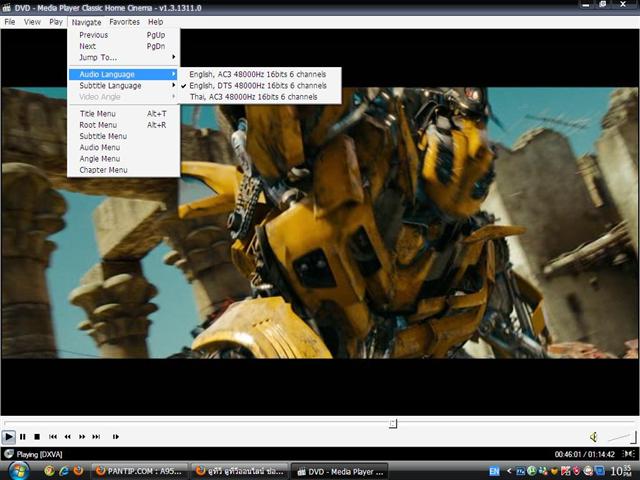Screen dimensions: 640x480
Task: Select checked English DTS 48000Hz audio track
Action: 260,85
